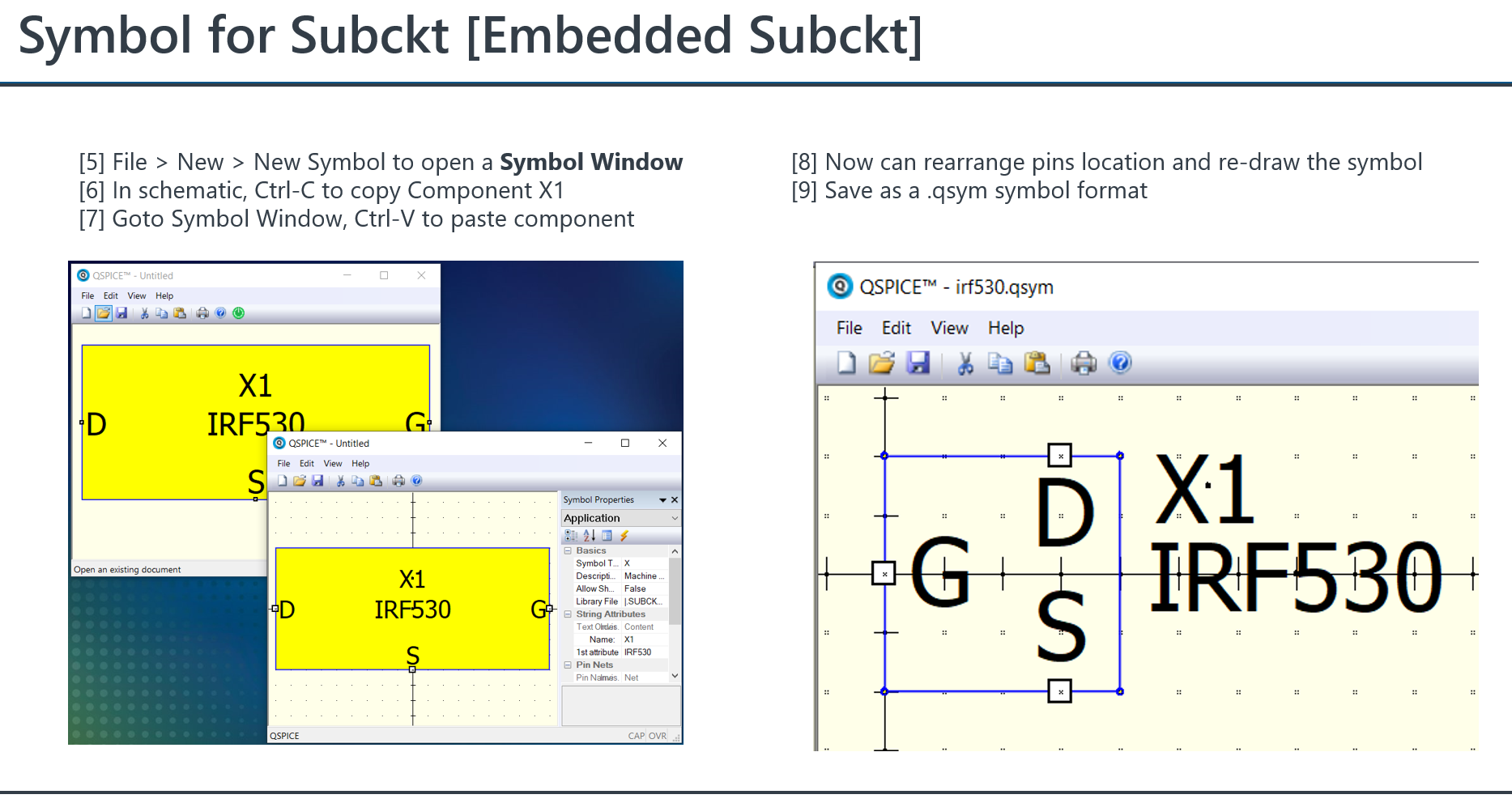Click the Descripti... Machine value

tap(645, 576)
